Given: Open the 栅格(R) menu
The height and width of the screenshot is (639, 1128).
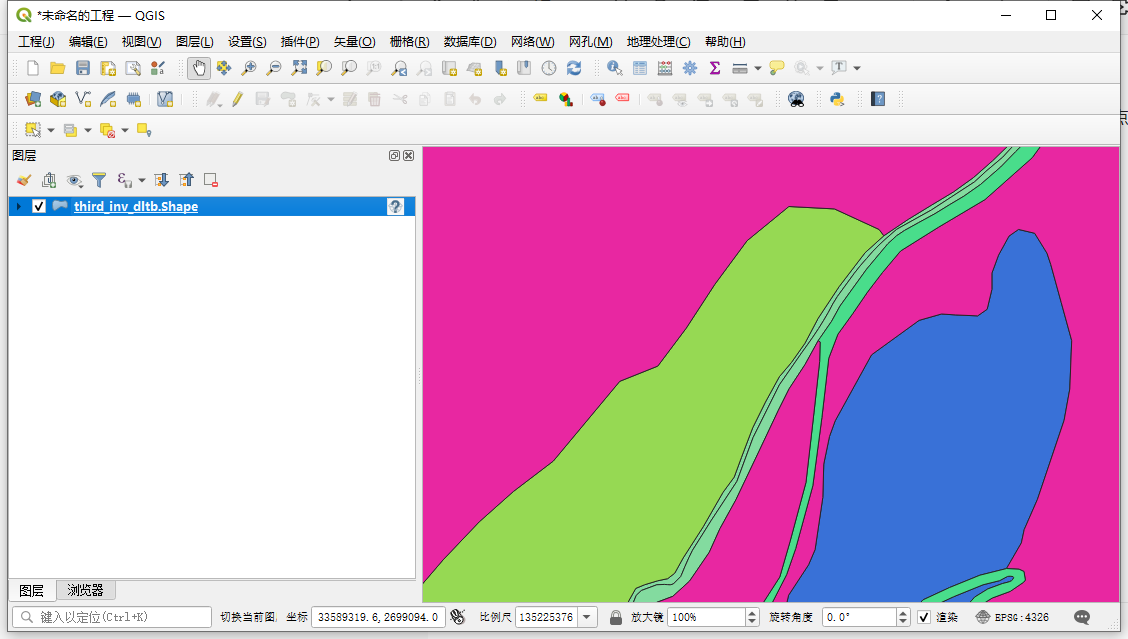Looking at the screenshot, I should pyautogui.click(x=409, y=42).
